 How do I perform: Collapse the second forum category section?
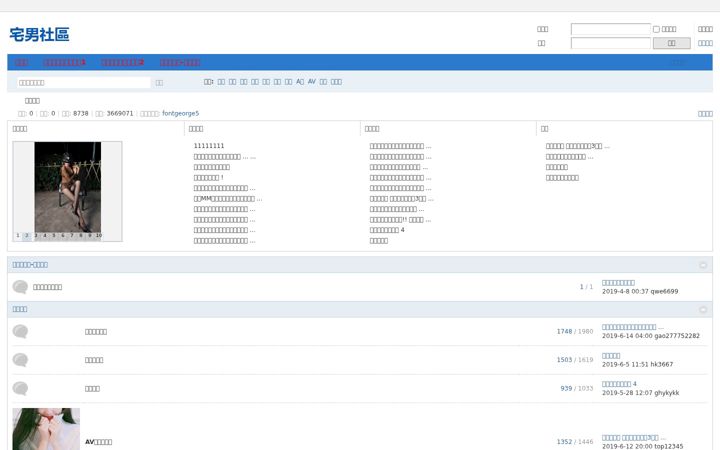tap(703, 309)
